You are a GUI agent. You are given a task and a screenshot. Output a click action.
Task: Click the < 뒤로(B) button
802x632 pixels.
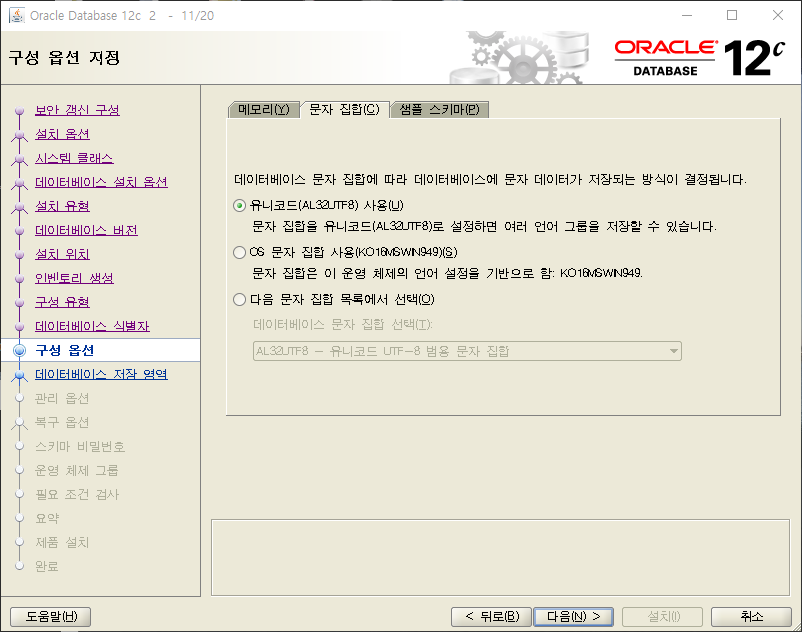tap(492, 617)
